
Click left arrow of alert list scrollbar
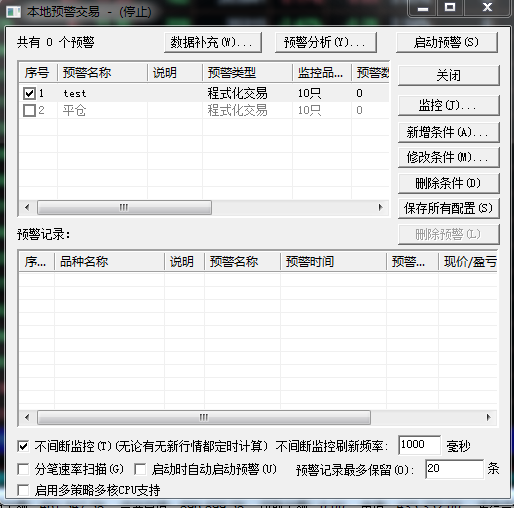[x=27, y=207]
